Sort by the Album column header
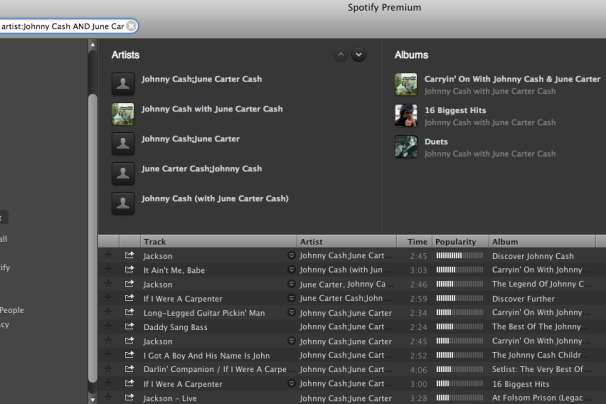Image resolution: width=606 pixels, height=404 pixels. tap(542, 242)
